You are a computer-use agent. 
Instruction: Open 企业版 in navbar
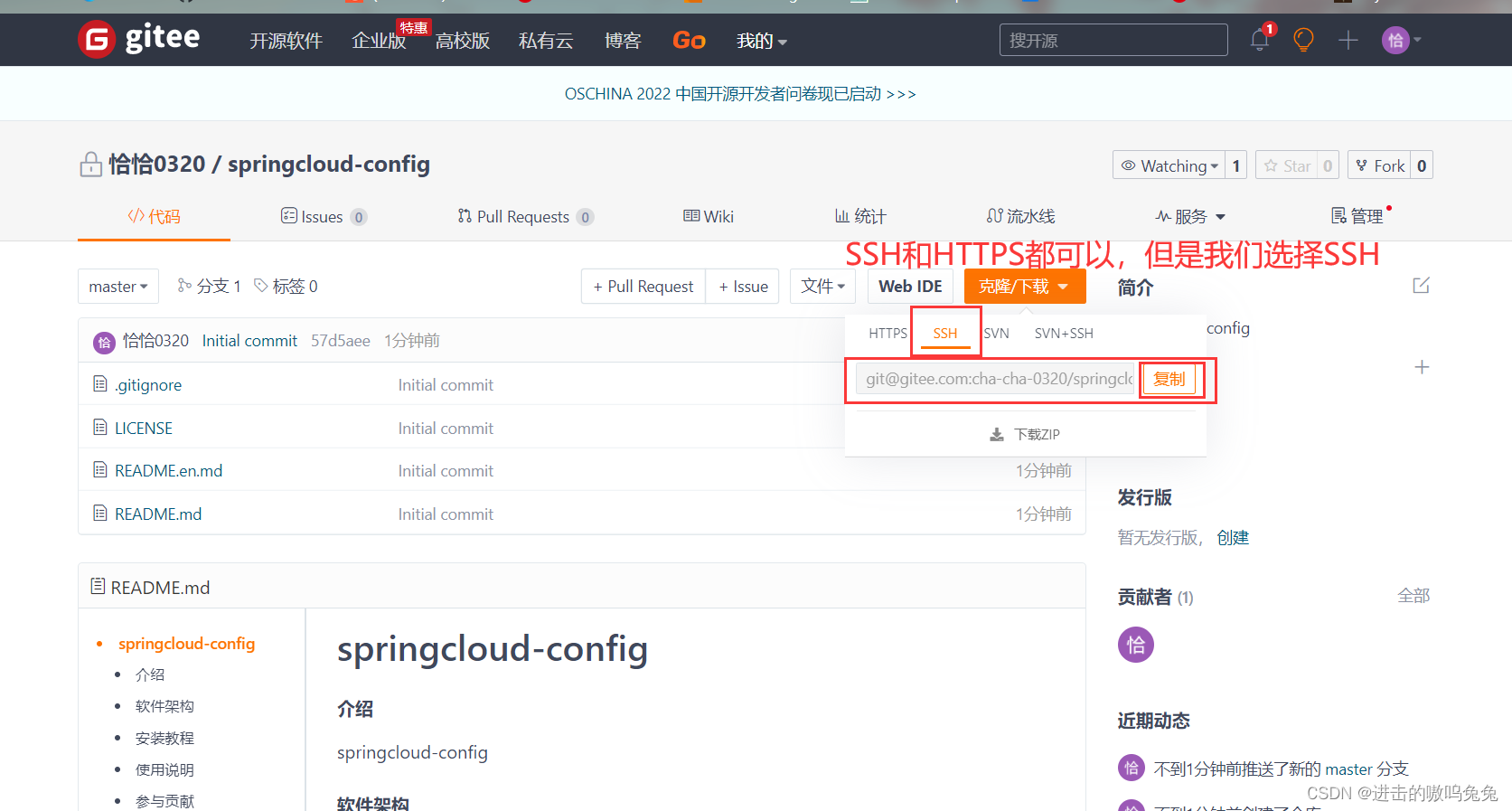379,41
